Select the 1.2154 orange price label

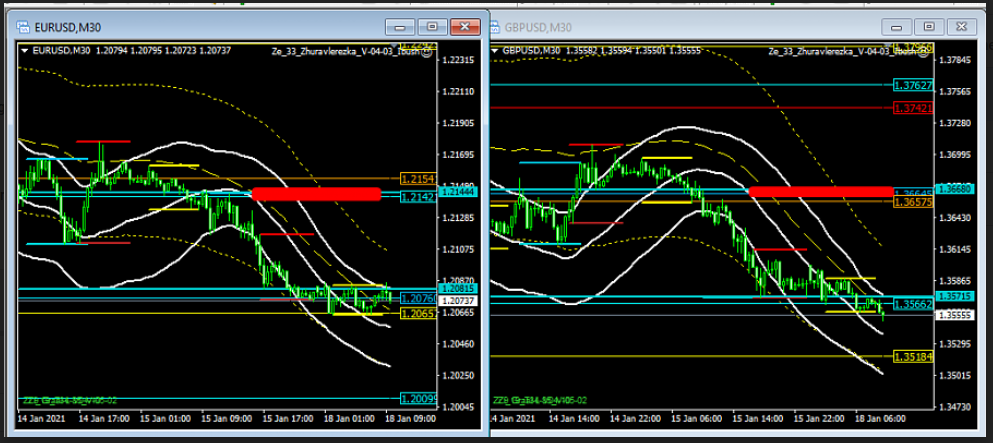coord(417,179)
